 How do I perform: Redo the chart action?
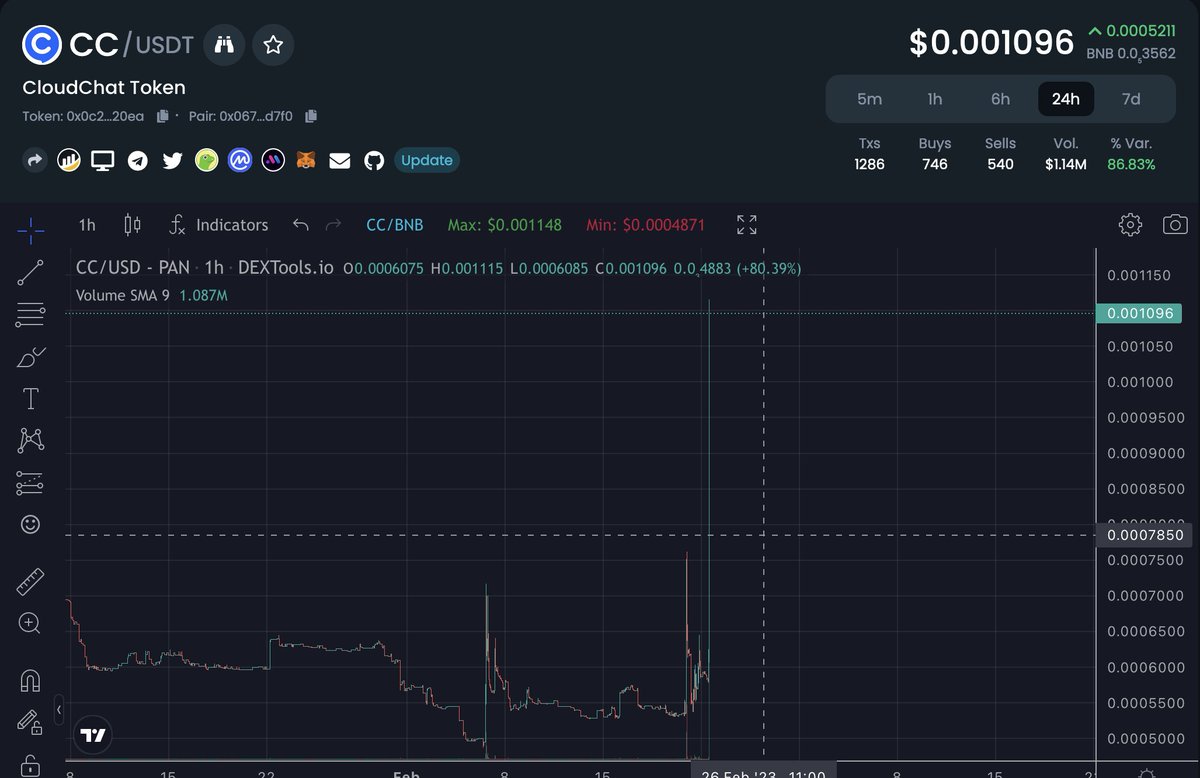pos(334,225)
